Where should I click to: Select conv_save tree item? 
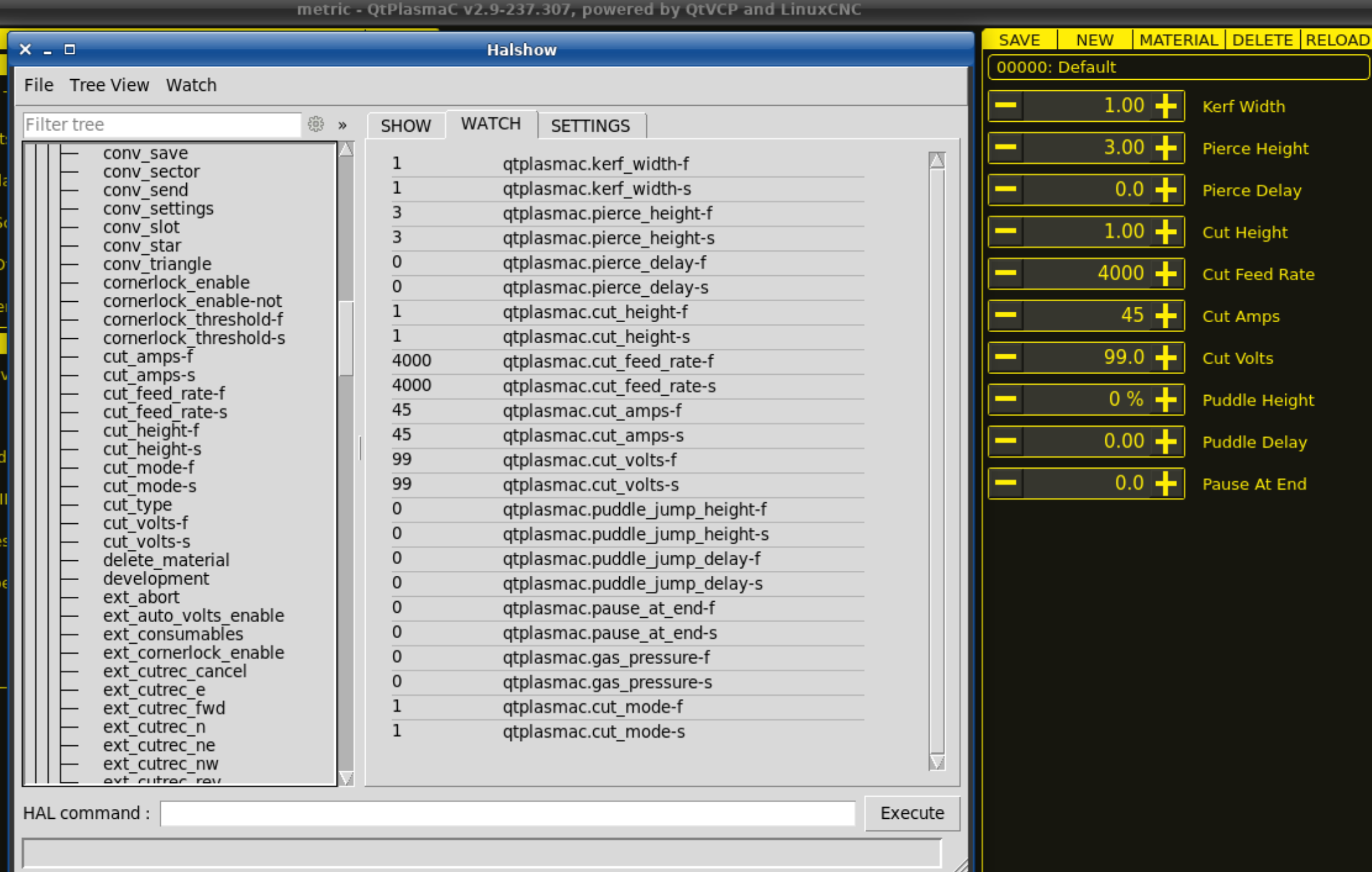tap(145, 153)
